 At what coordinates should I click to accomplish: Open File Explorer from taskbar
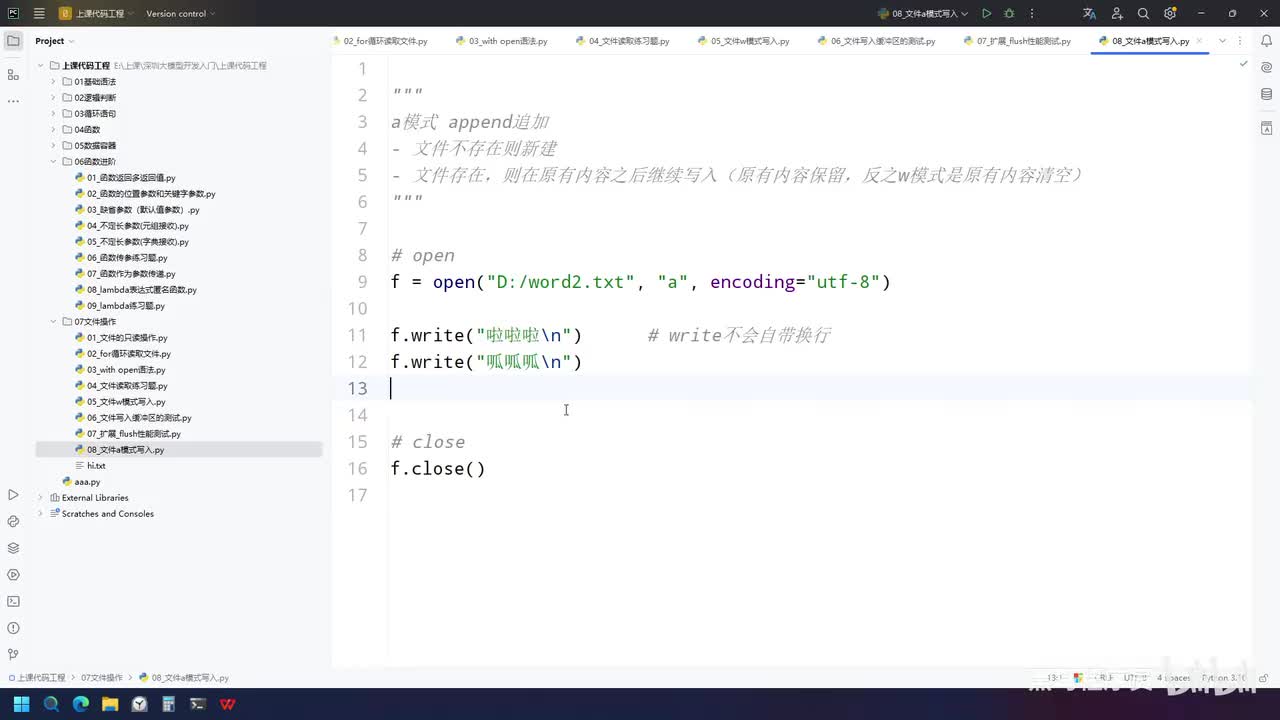click(110, 704)
